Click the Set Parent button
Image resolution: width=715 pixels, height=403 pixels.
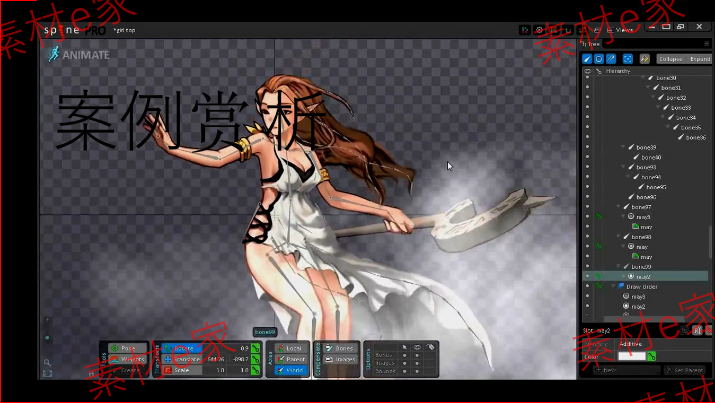point(684,370)
